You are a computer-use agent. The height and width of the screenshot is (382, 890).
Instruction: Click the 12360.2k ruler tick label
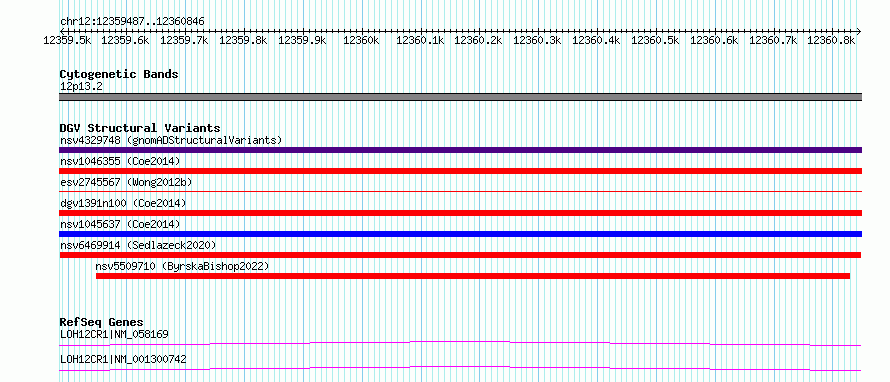coord(478,40)
